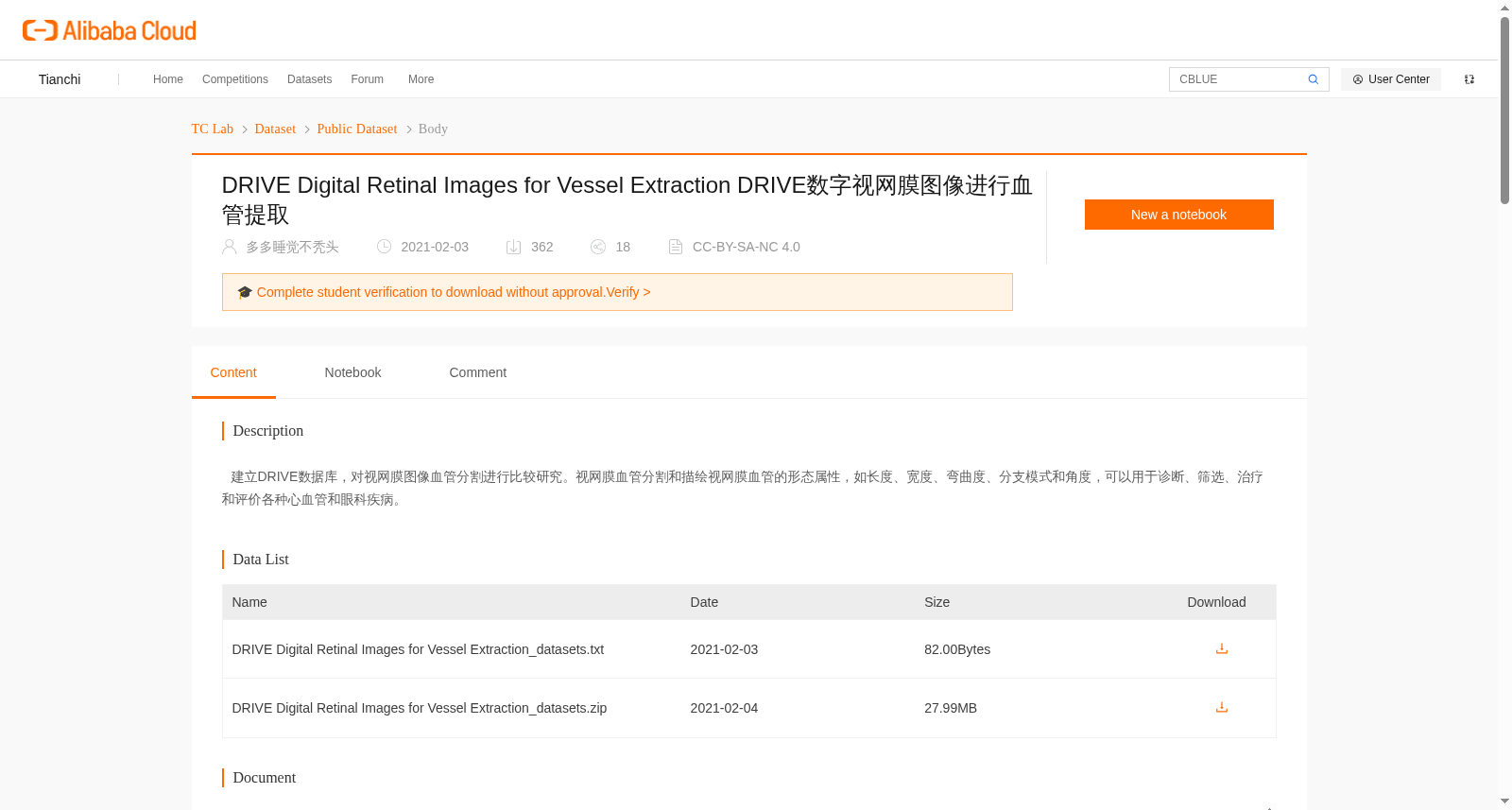Screen dimensions: 1512x810
Task: Open the Datasets menu item
Action: (x=309, y=79)
